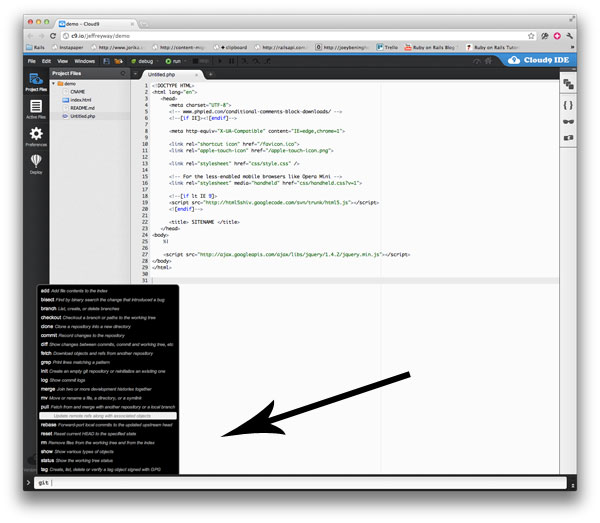Click the step out debugger icon
This screenshot has width=600, height=523.
pos(267,61)
